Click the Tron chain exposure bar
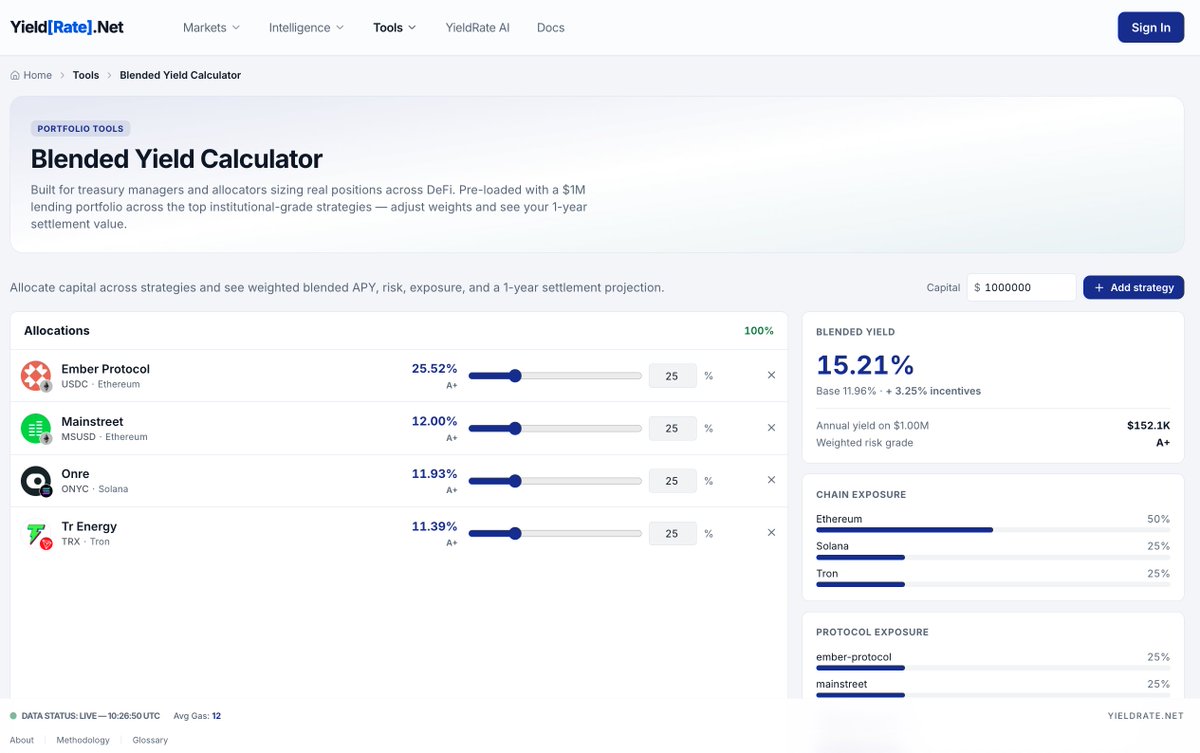 pyautogui.click(x=993, y=584)
